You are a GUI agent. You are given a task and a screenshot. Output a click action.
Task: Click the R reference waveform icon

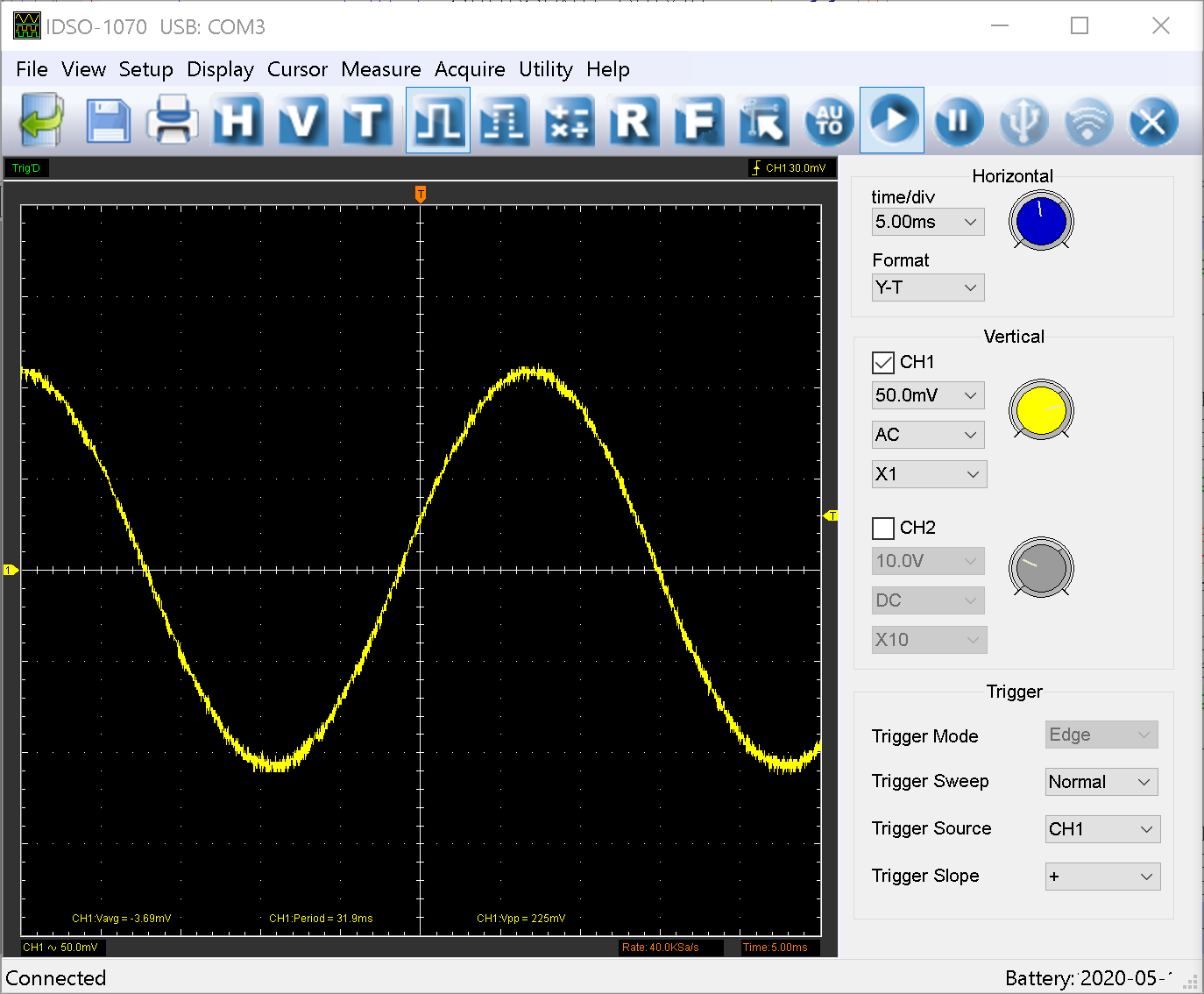[x=633, y=120]
